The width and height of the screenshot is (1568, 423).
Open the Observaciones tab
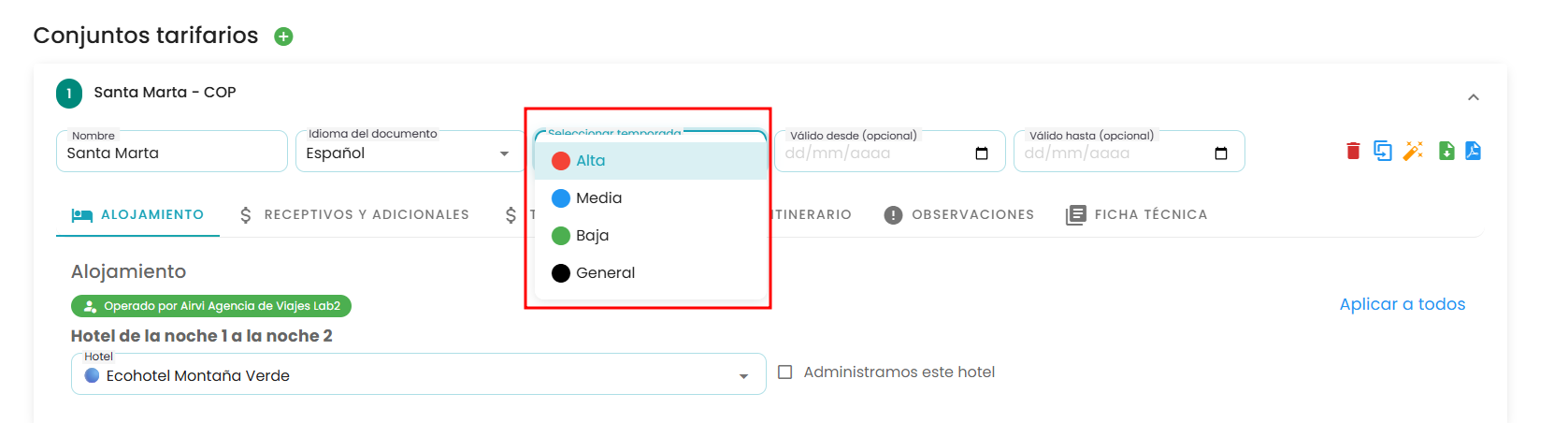pyautogui.click(x=959, y=215)
